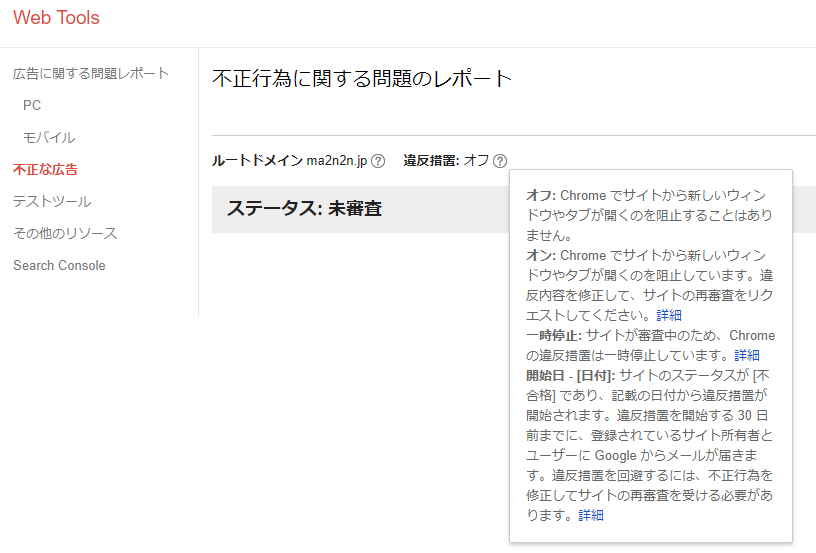Click the 不正行為に関する問題のレポート heading
Screen dimensions: 816x553
tap(362, 79)
